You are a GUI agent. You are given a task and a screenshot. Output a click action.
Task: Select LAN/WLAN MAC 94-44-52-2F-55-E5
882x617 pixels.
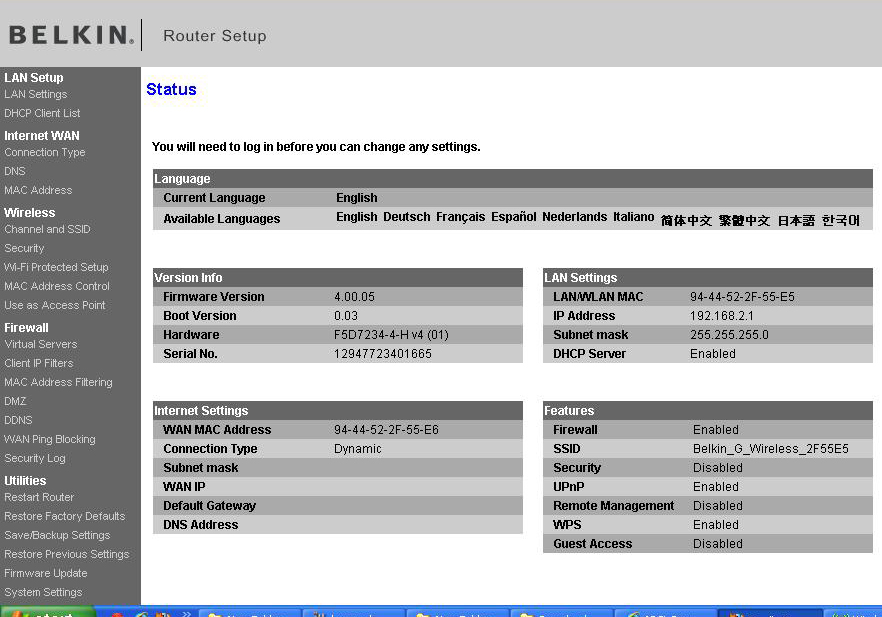coord(742,297)
